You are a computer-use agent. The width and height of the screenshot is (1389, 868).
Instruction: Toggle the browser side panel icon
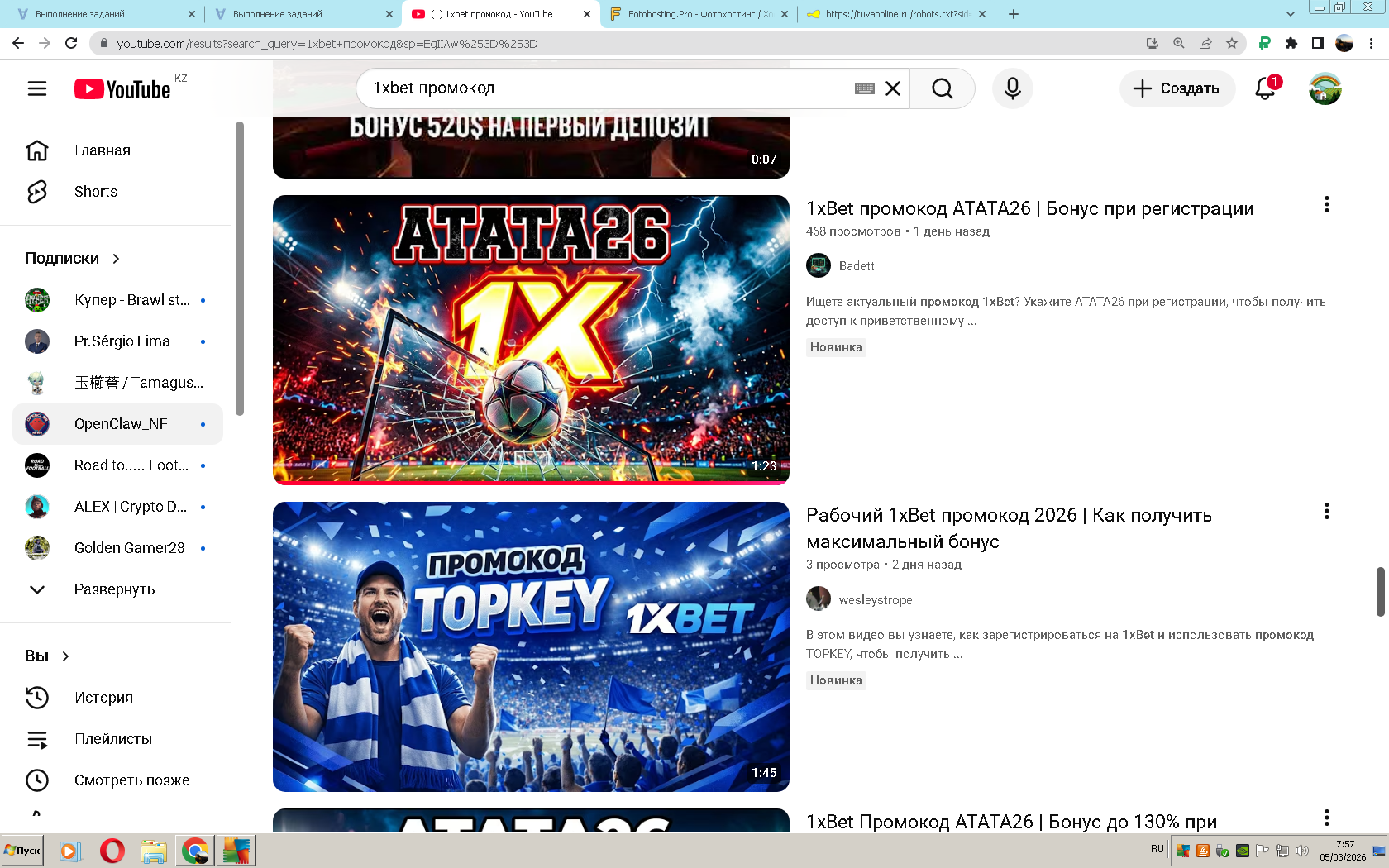pos(1318,44)
